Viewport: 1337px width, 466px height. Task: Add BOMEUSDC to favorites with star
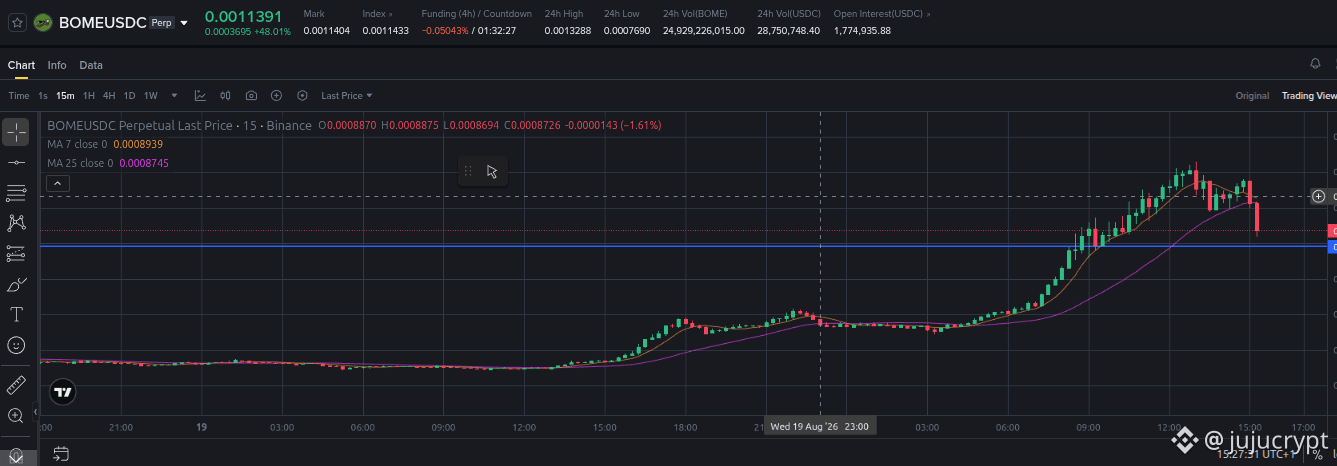click(x=17, y=22)
